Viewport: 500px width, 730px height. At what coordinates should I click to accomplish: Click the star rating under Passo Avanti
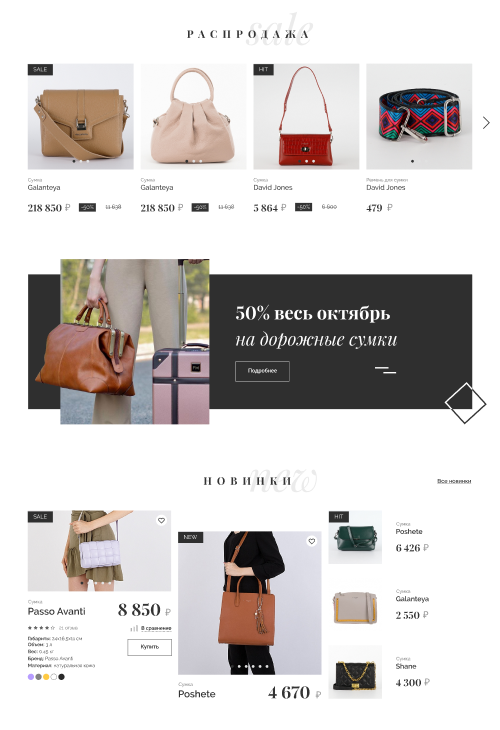[x=41, y=628]
